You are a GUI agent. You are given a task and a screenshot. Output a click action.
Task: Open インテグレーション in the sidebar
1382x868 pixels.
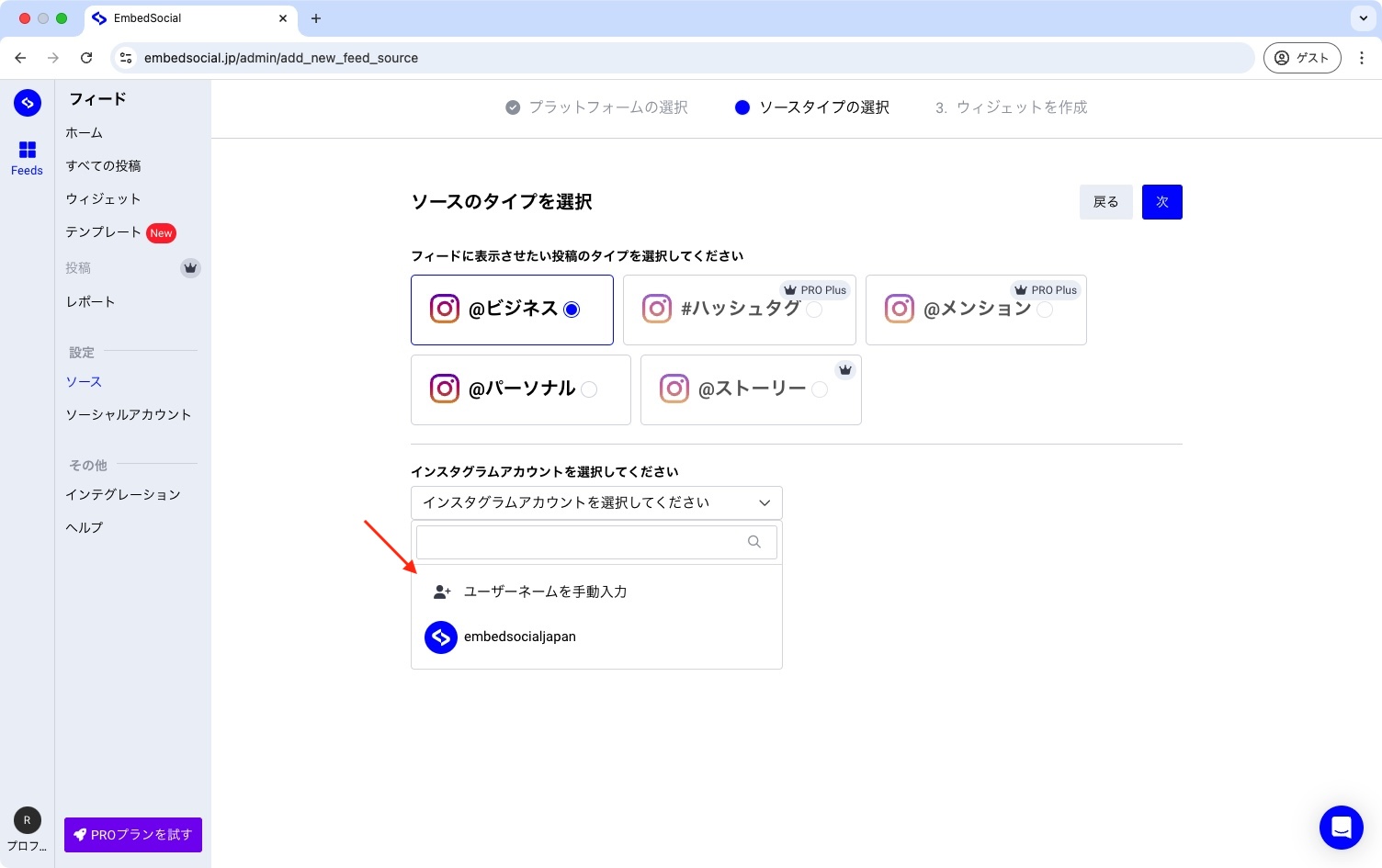[123, 495]
